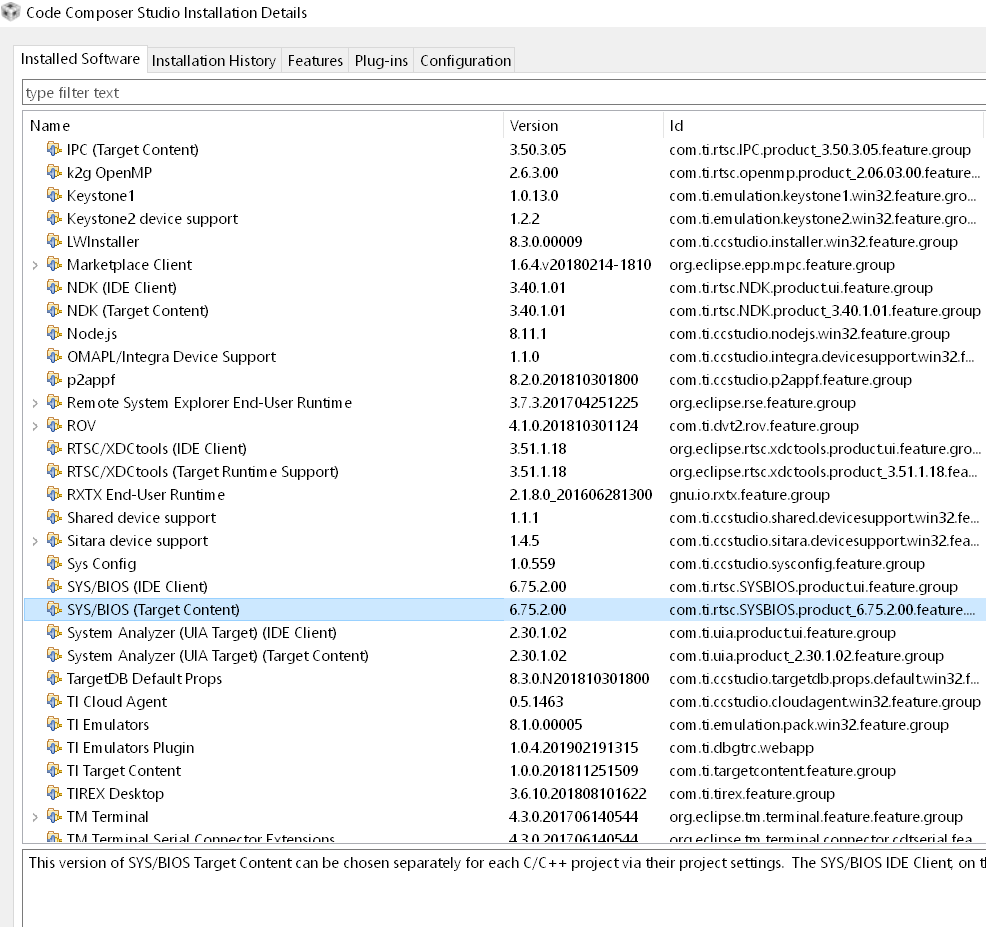Click the NDK (IDE Client) icon
The height and width of the screenshot is (927, 986).
coord(54,287)
